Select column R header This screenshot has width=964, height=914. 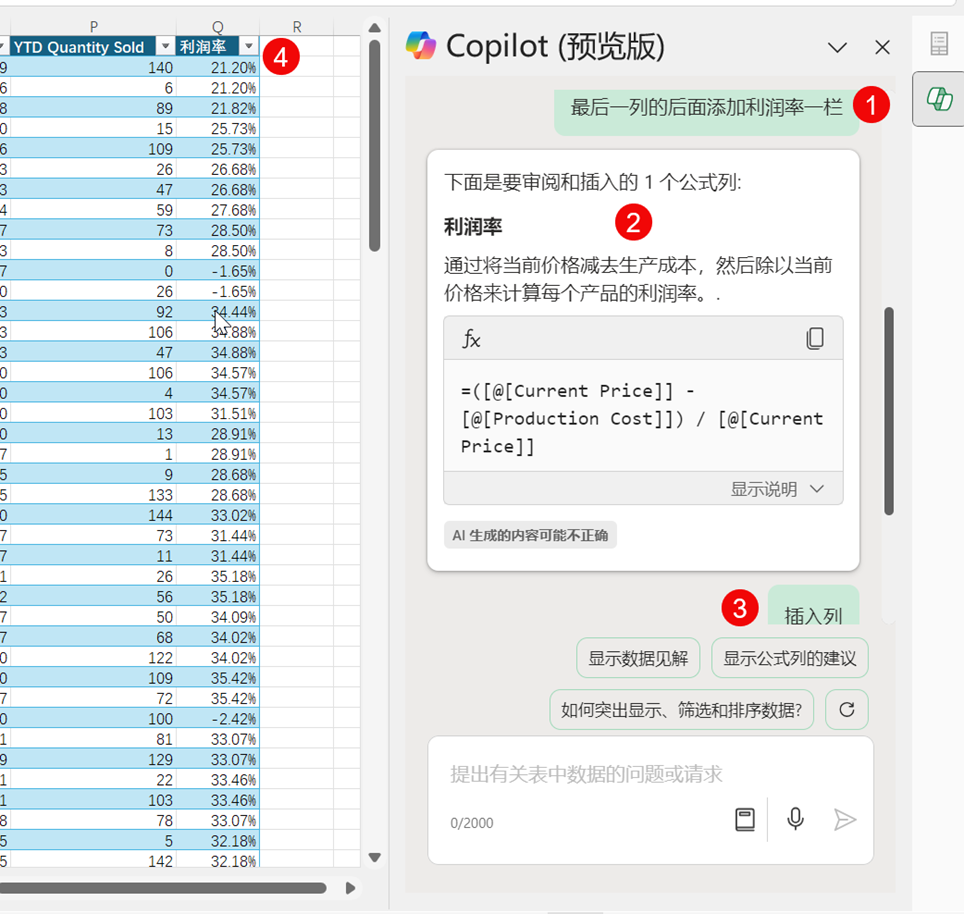point(297,26)
